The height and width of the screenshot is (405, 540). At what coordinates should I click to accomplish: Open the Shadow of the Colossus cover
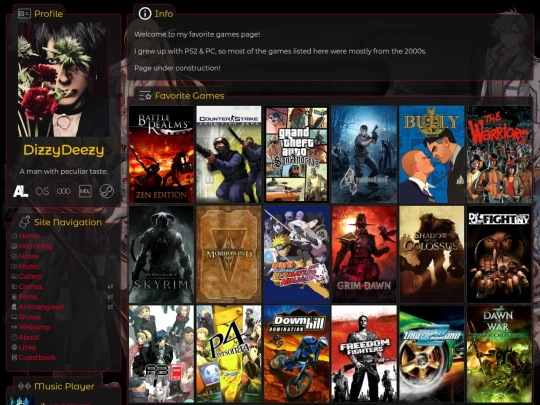(432, 254)
